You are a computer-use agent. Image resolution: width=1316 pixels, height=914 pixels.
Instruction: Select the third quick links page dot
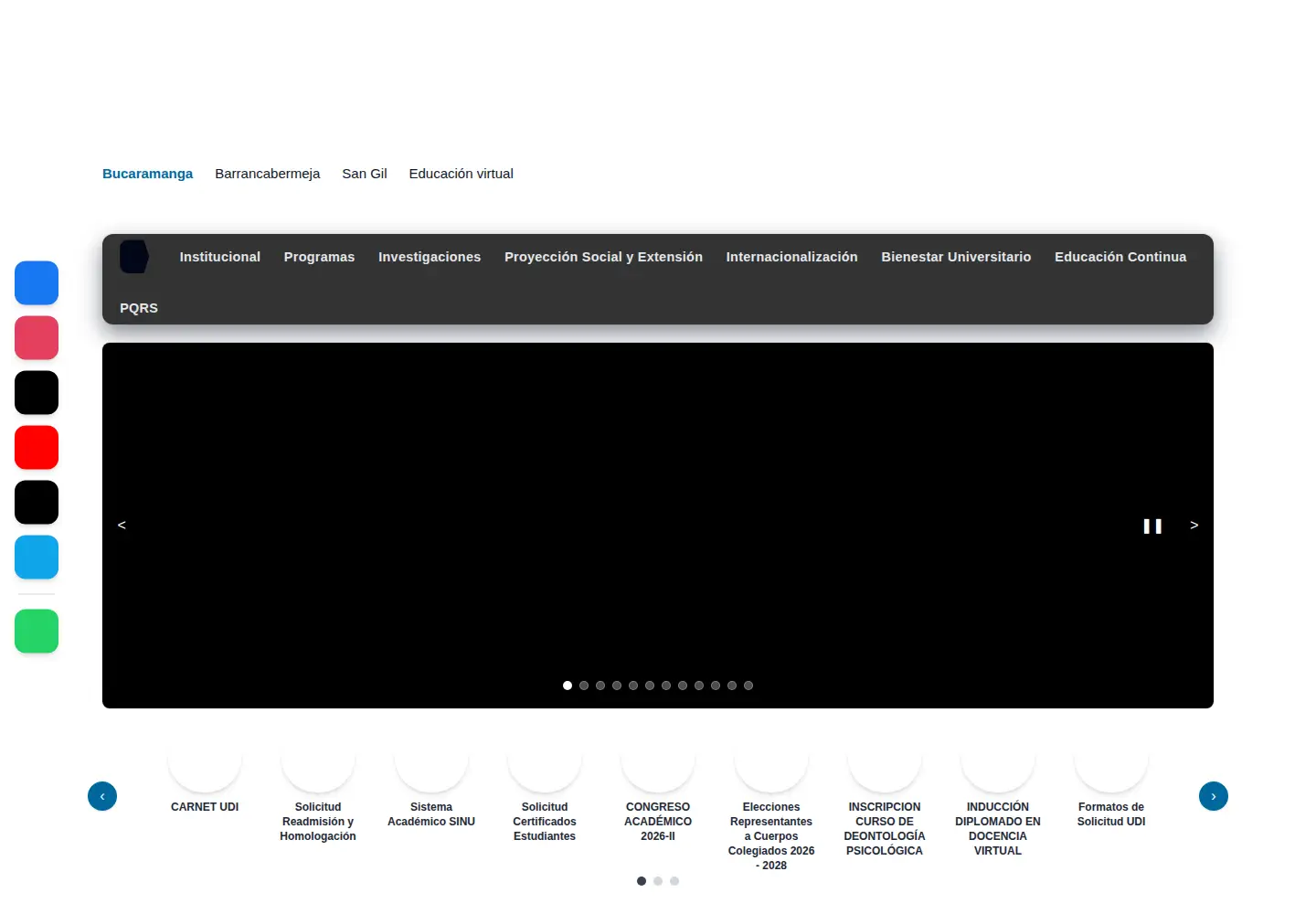pyautogui.click(x=674, y=881)
